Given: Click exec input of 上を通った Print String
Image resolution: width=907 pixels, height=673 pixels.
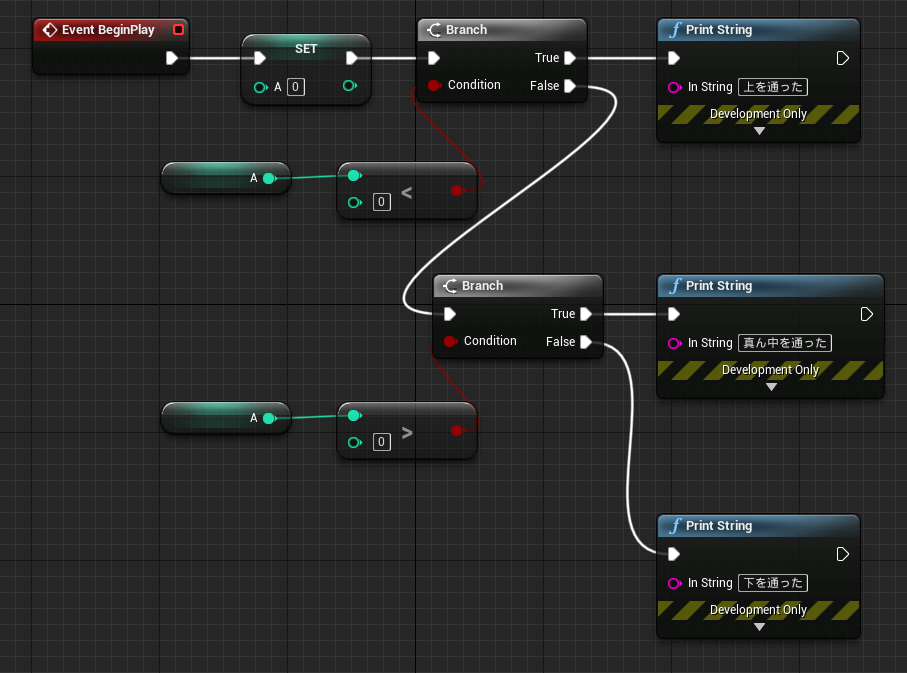Looking at the screenshot, I should (674, 58).
